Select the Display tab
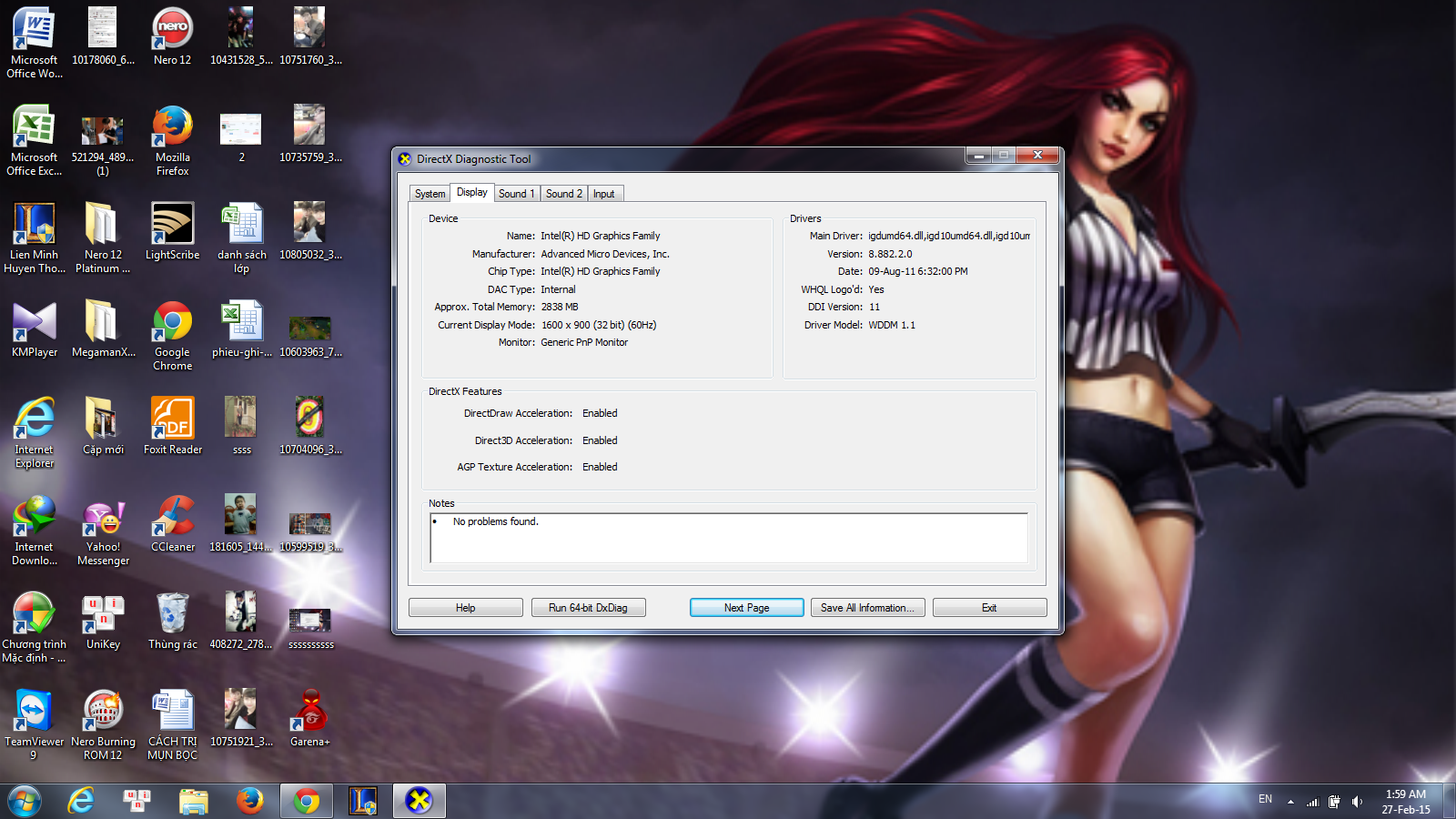The height and width of the screenshot is (819, 1456). [471, 192]
